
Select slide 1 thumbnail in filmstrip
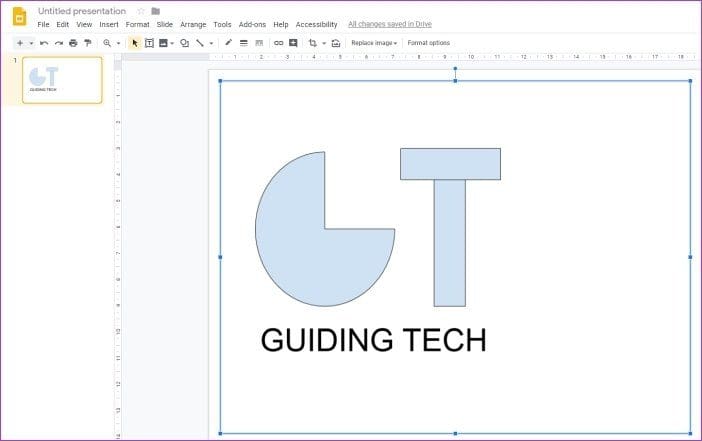(x=62, y=80)
